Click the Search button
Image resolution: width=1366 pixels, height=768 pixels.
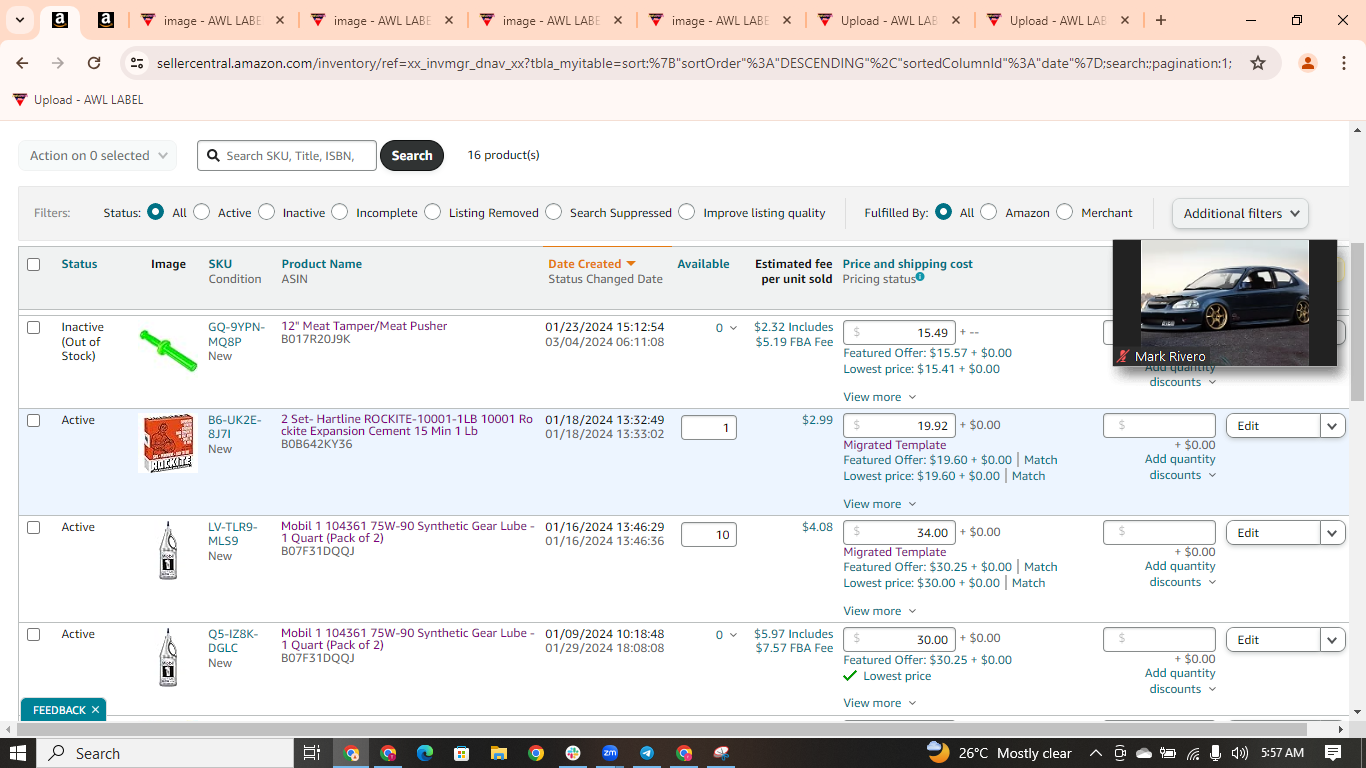412,155
